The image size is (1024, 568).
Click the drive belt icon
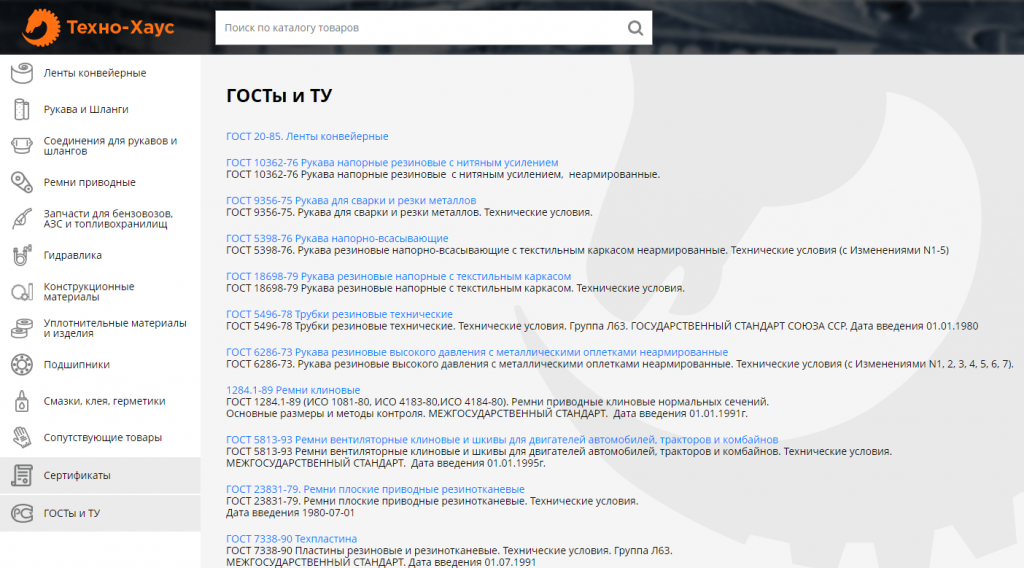click(22, 182)
